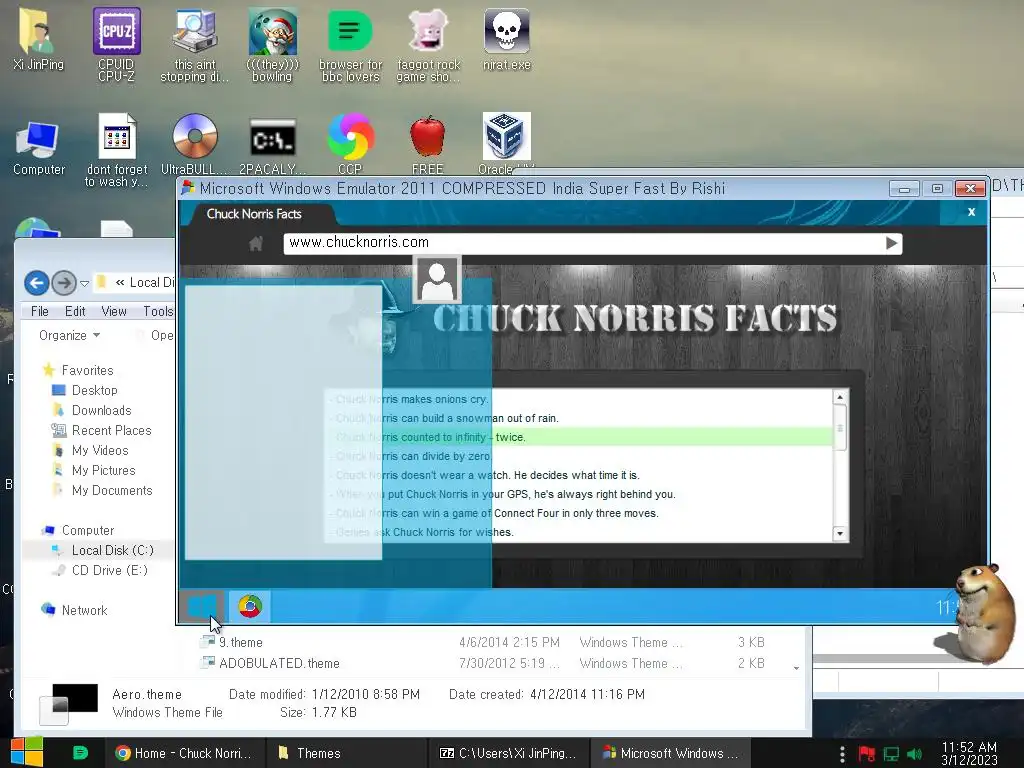Select Downloads in navigation pane

point(92,410)
